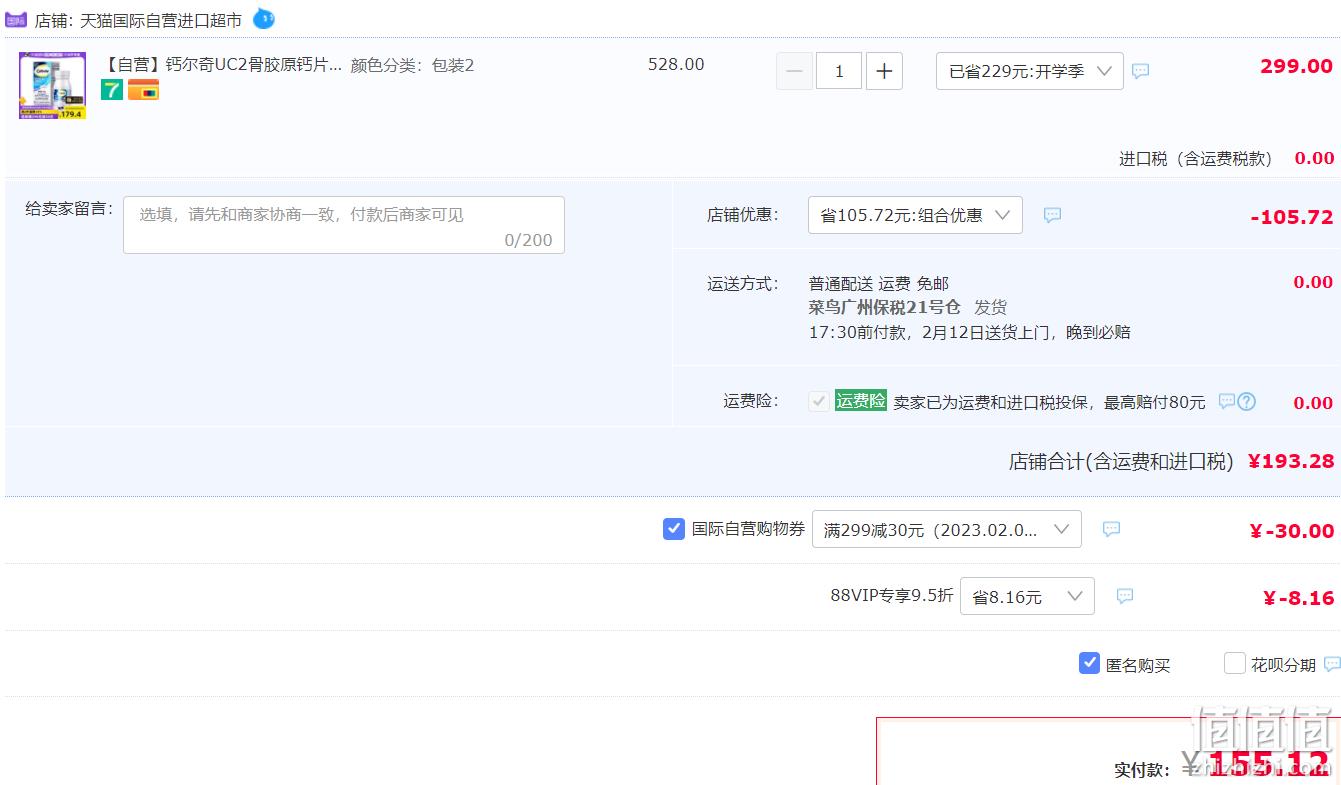Click the quantity input field showing 1
Screen dimensions: 1341x785
(x=839, y=71)
